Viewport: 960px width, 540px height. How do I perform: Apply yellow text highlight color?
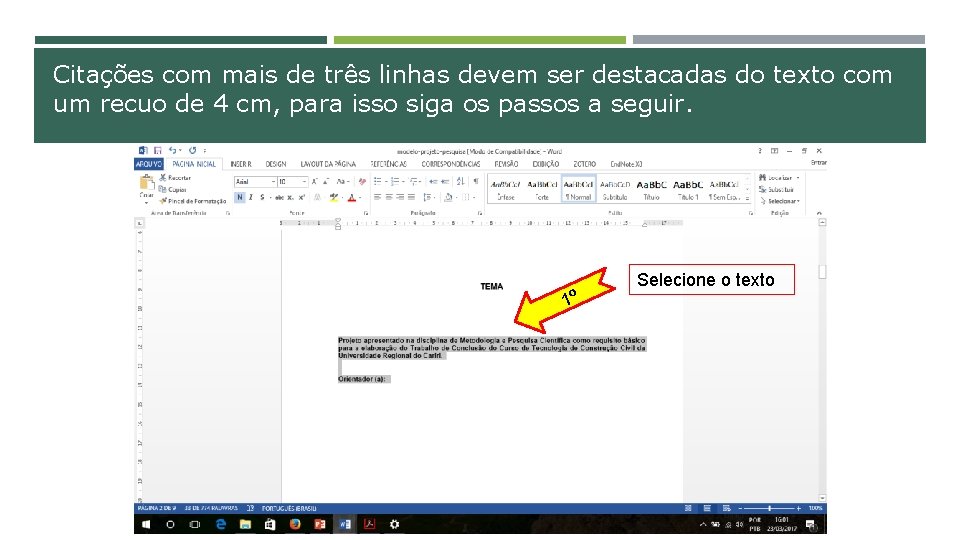(333, 197)
